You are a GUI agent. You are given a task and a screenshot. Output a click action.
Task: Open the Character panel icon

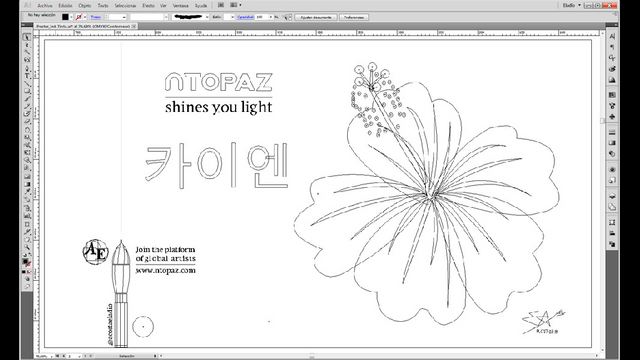pyautogui.click(x=612, y=36)
